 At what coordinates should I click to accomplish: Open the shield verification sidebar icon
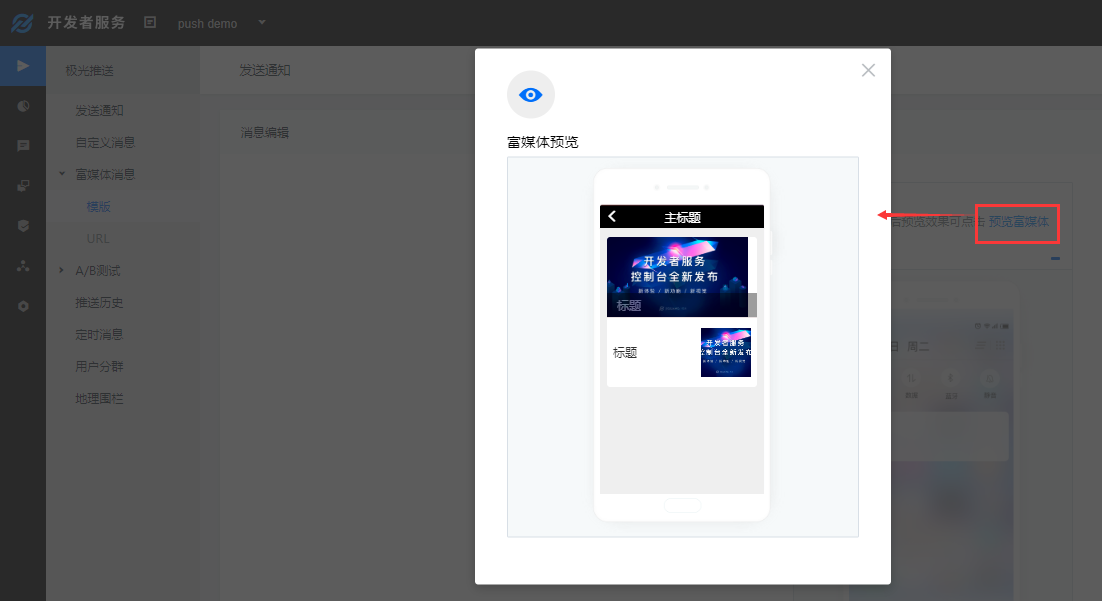[23, 226]
